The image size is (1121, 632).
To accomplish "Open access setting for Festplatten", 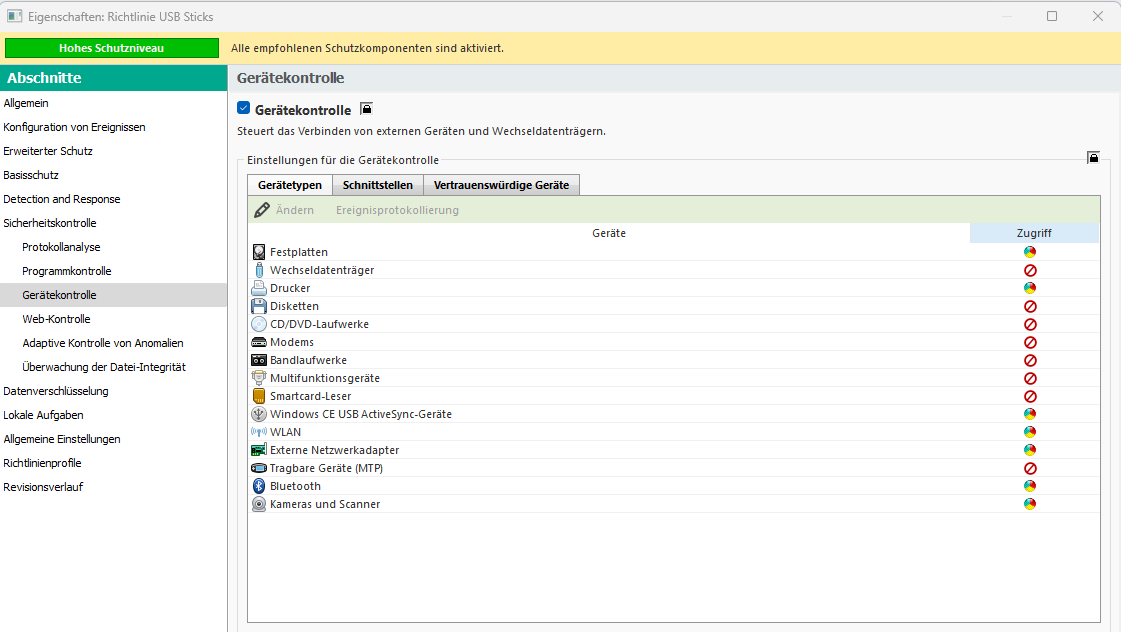I will coord(1030,252).
